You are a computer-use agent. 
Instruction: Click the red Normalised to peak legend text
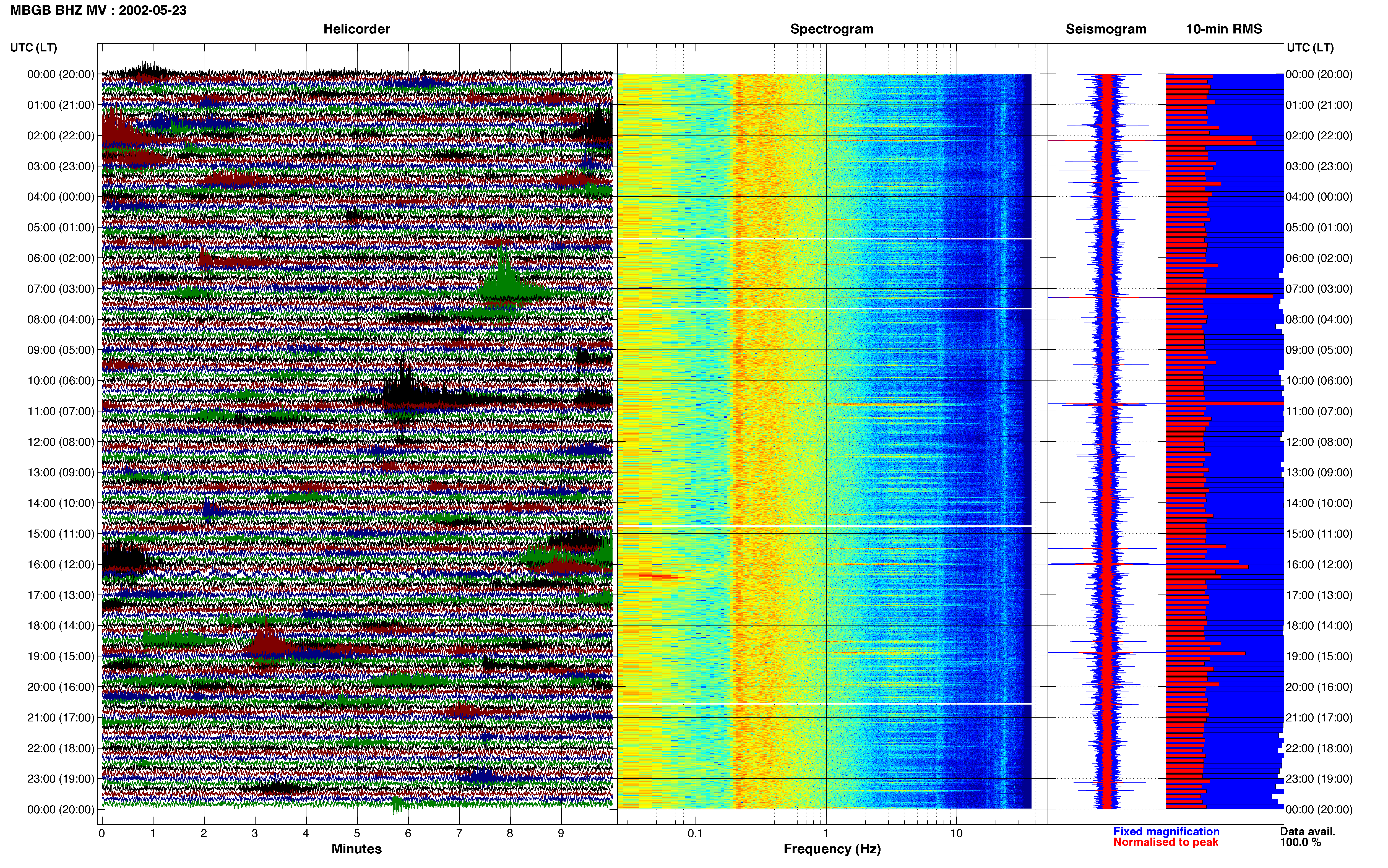[x=1165, y=842]
